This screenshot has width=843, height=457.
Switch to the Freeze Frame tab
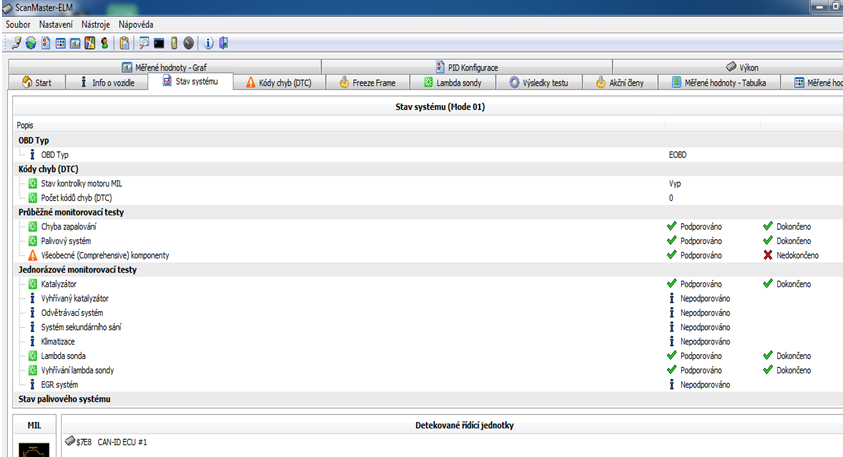point(368,83)
